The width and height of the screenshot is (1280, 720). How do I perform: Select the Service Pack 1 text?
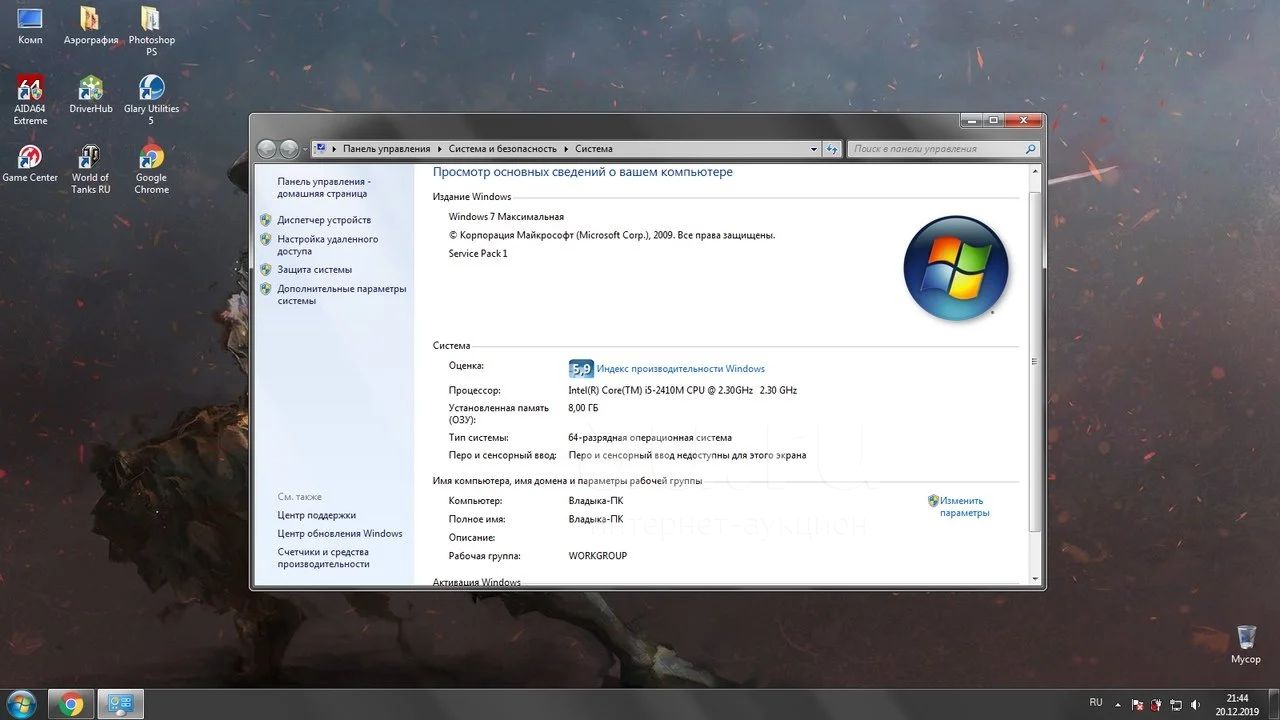coord(478,254)
